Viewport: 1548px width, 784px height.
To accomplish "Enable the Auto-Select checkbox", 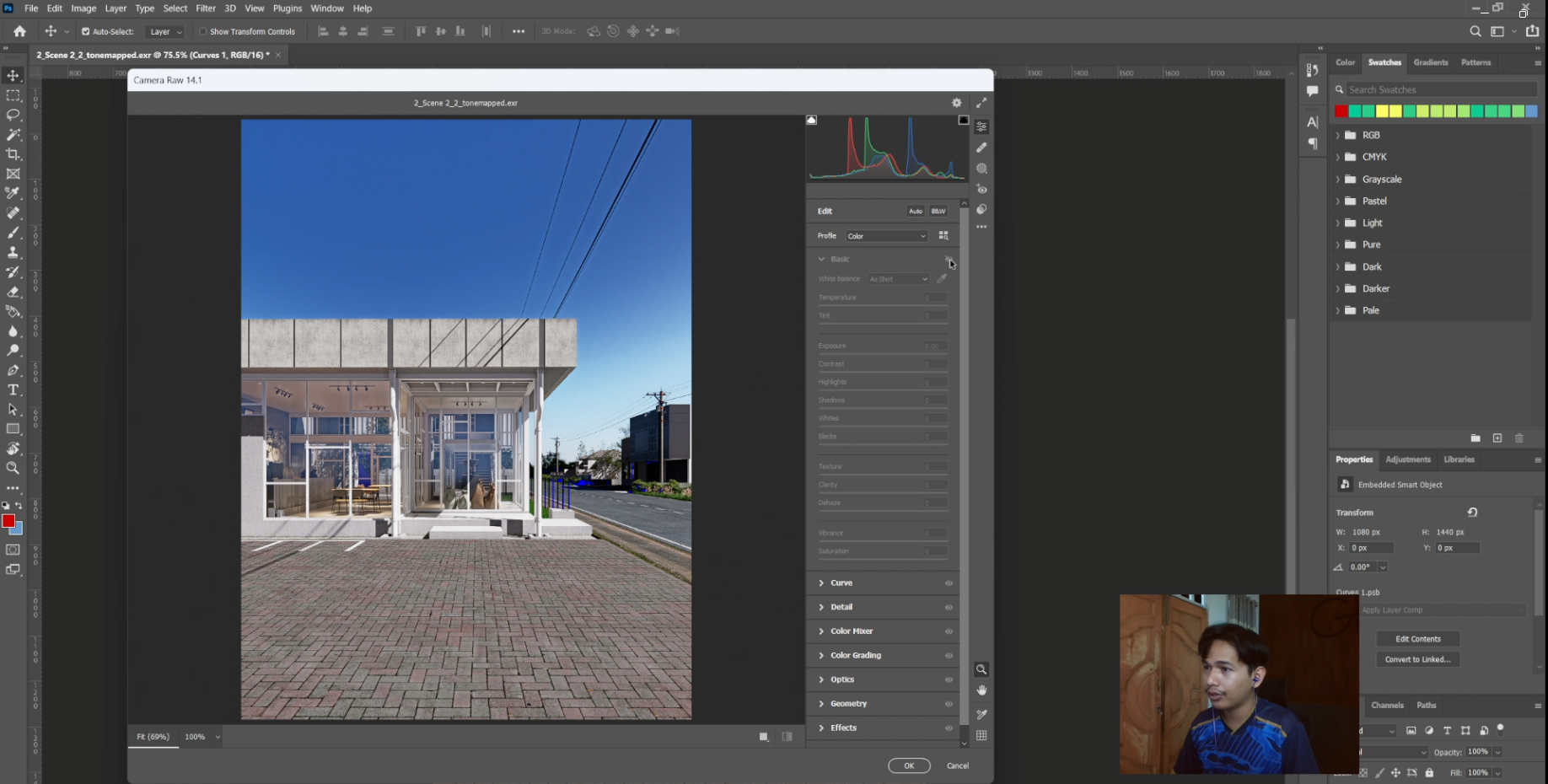I will [85, 31].
